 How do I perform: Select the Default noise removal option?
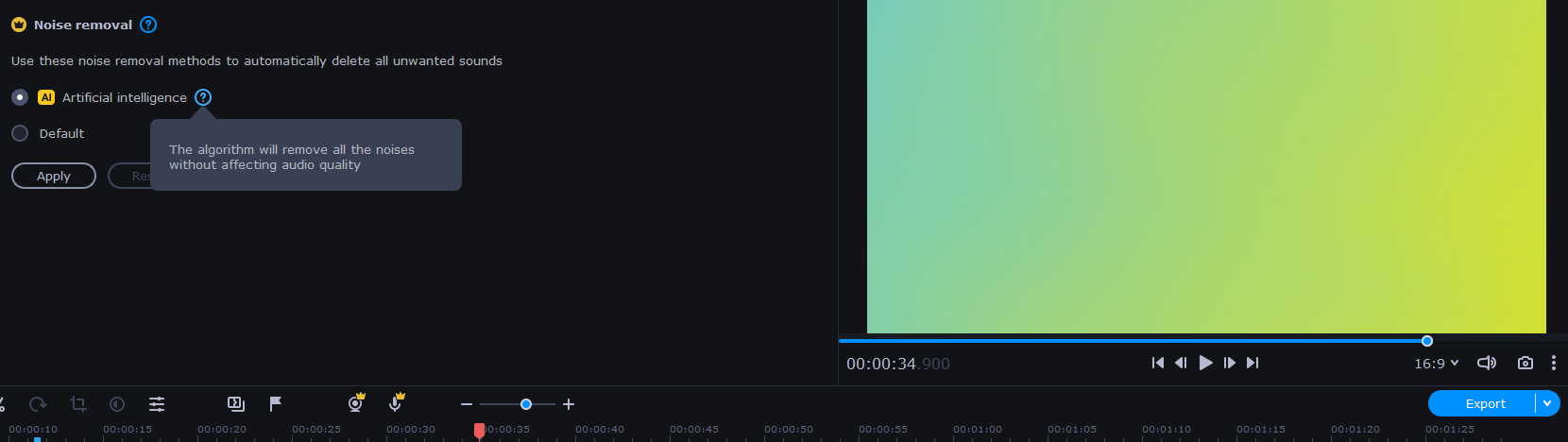point(20,133)
